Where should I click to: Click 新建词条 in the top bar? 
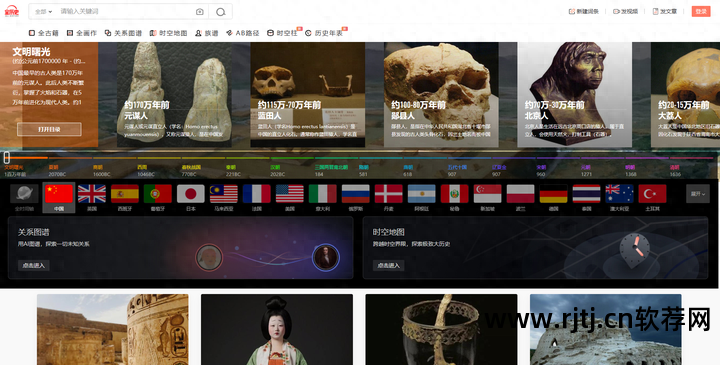[584, 11]
